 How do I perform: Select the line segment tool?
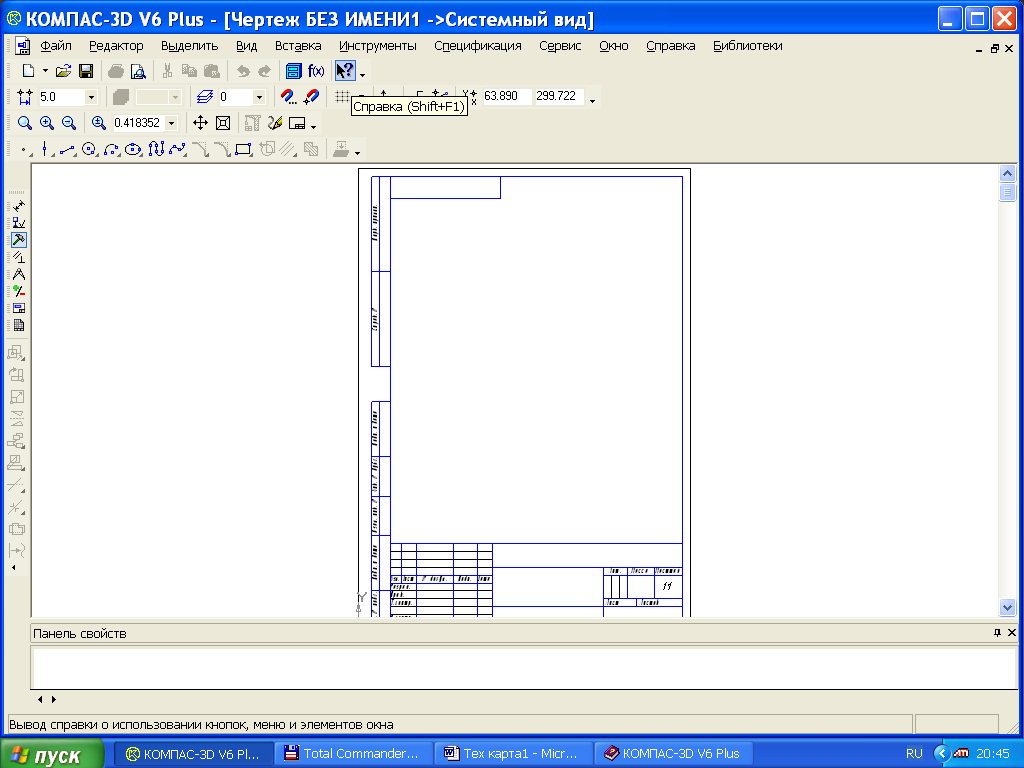coord(67,150)
